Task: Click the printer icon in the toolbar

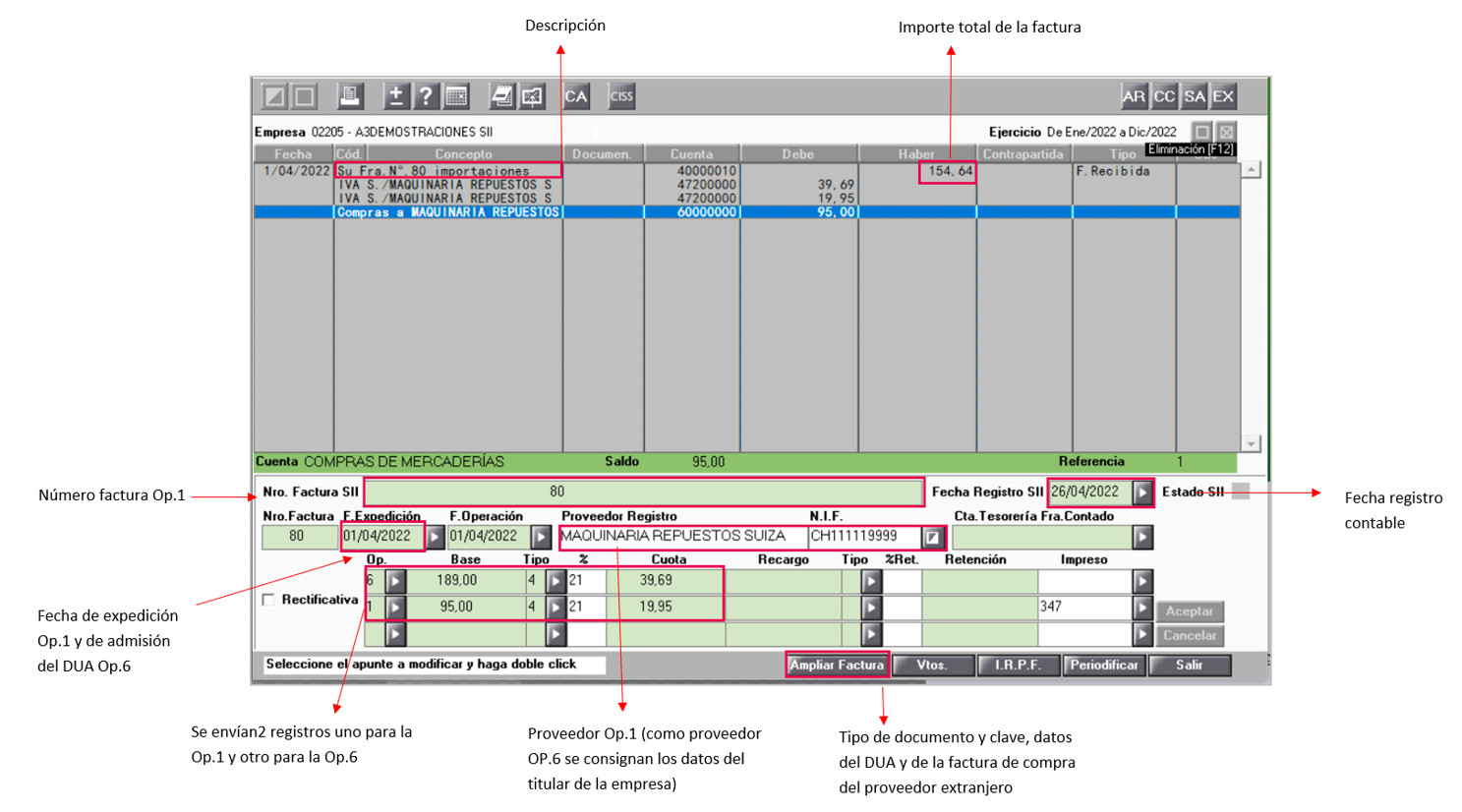Action: pos(350,95)
